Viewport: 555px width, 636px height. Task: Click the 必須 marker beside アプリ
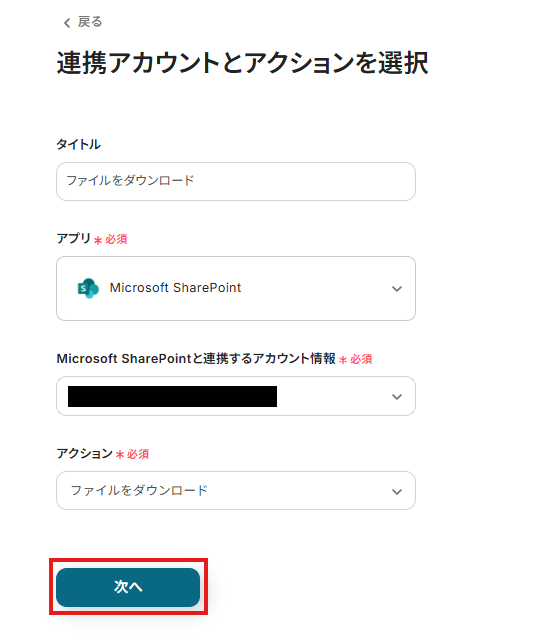pos(116,239)
